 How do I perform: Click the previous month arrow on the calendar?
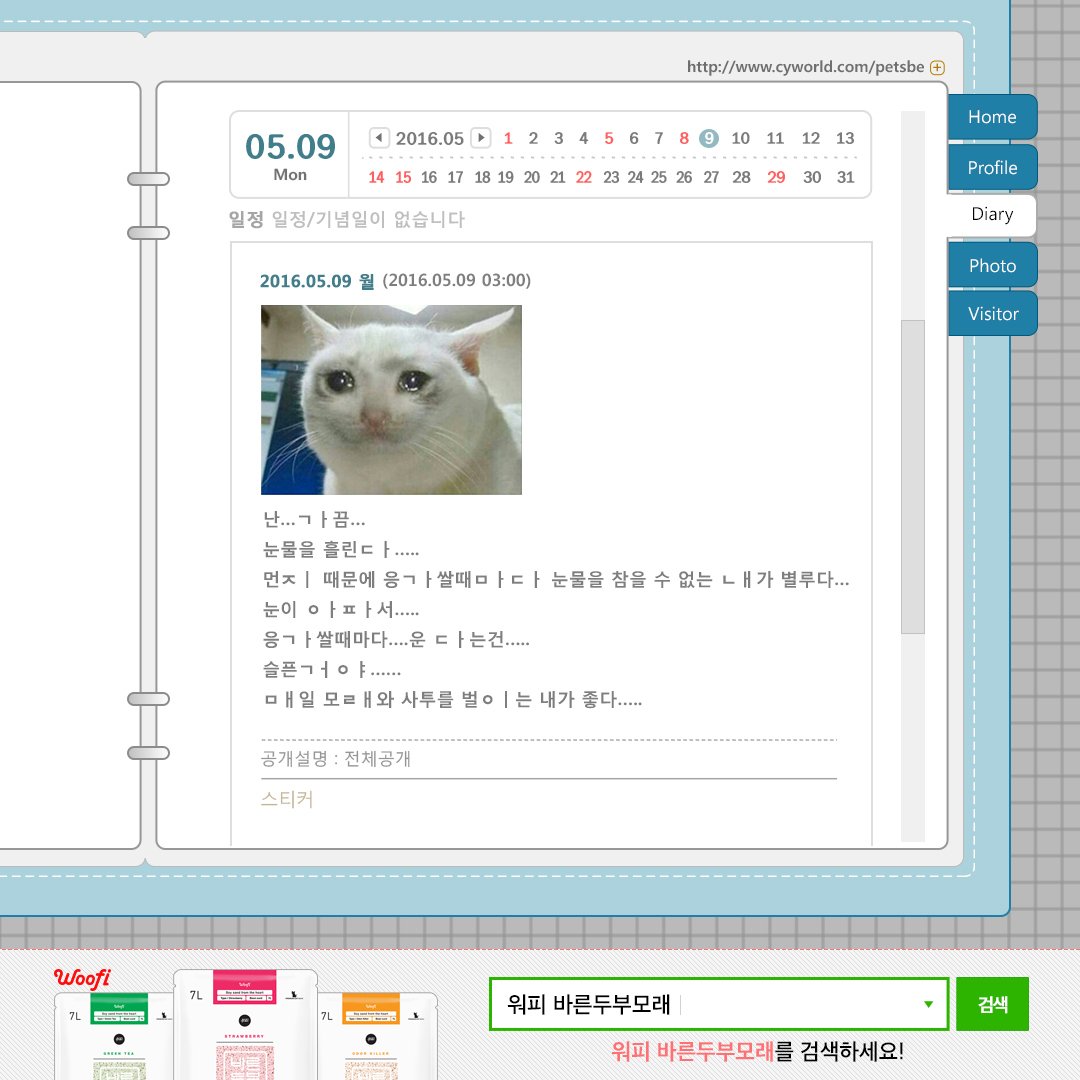(x=379, y=138)
